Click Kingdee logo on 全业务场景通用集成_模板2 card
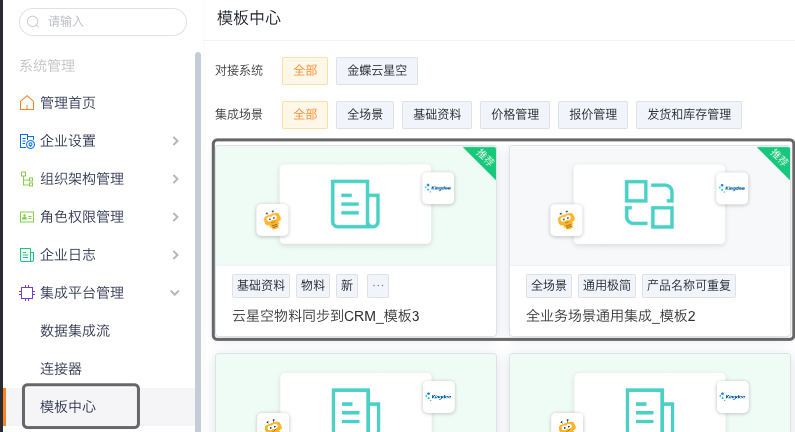Viewport: 795px width, 432px height. coord(732,188)
